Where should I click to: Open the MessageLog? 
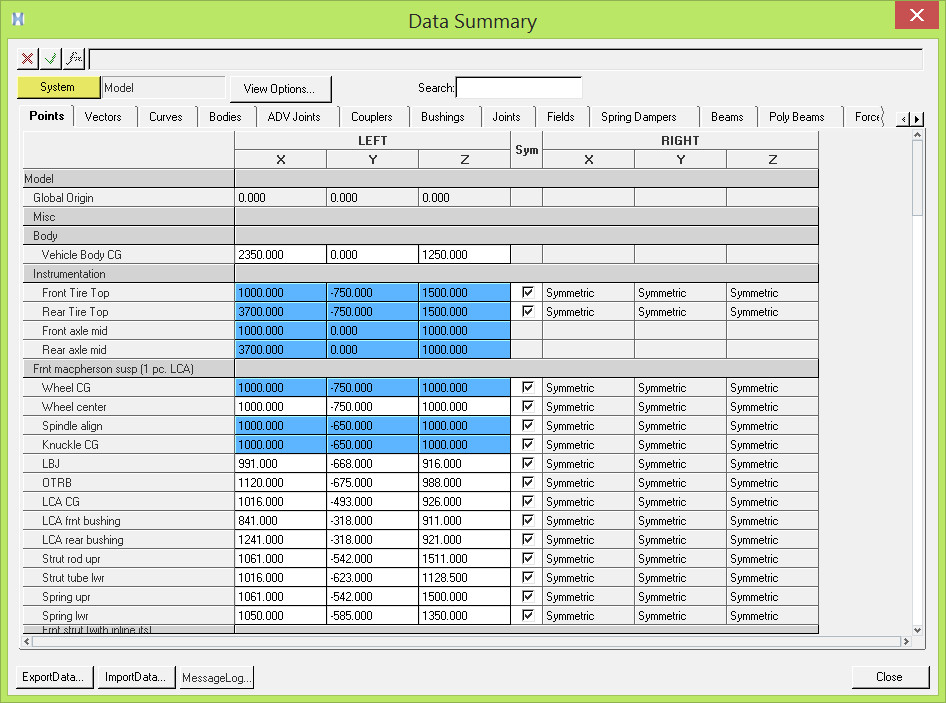(217, 677)
